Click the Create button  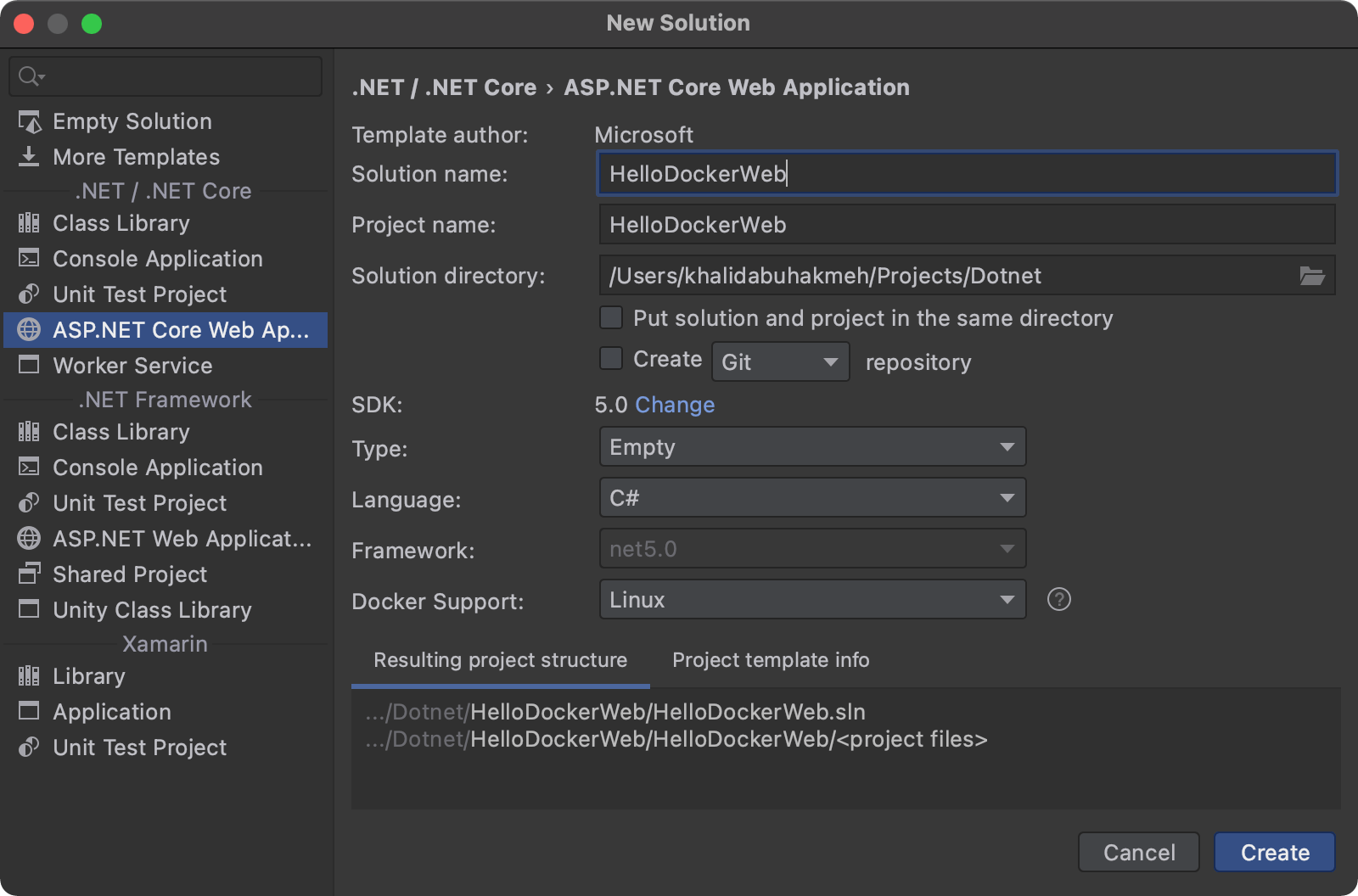click(1274, 852)
